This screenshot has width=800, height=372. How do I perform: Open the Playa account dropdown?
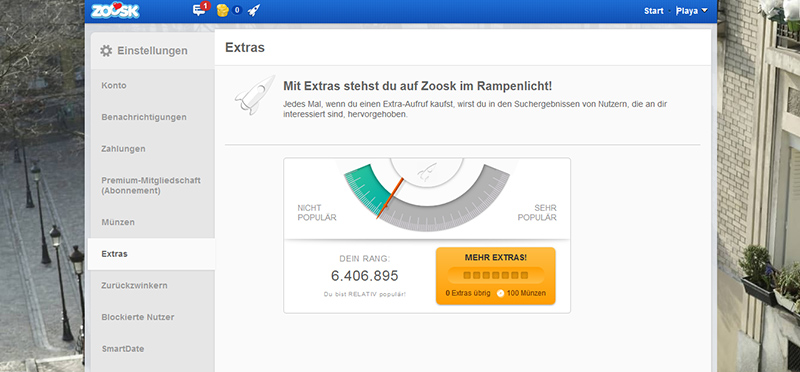point(692,10)
